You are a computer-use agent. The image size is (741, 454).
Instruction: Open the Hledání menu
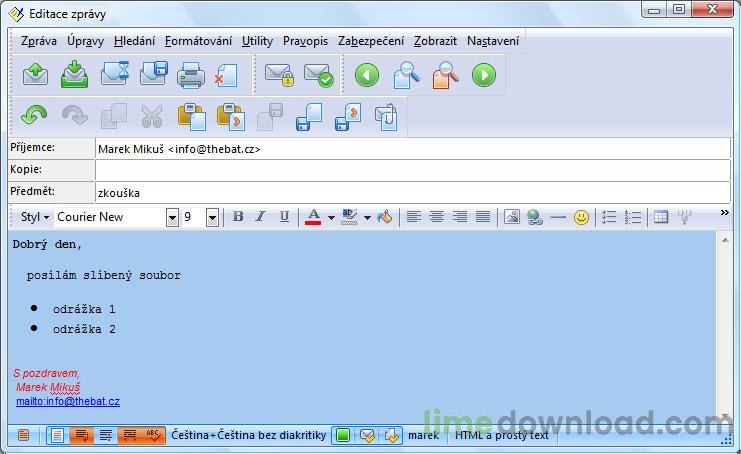point(135,41)
